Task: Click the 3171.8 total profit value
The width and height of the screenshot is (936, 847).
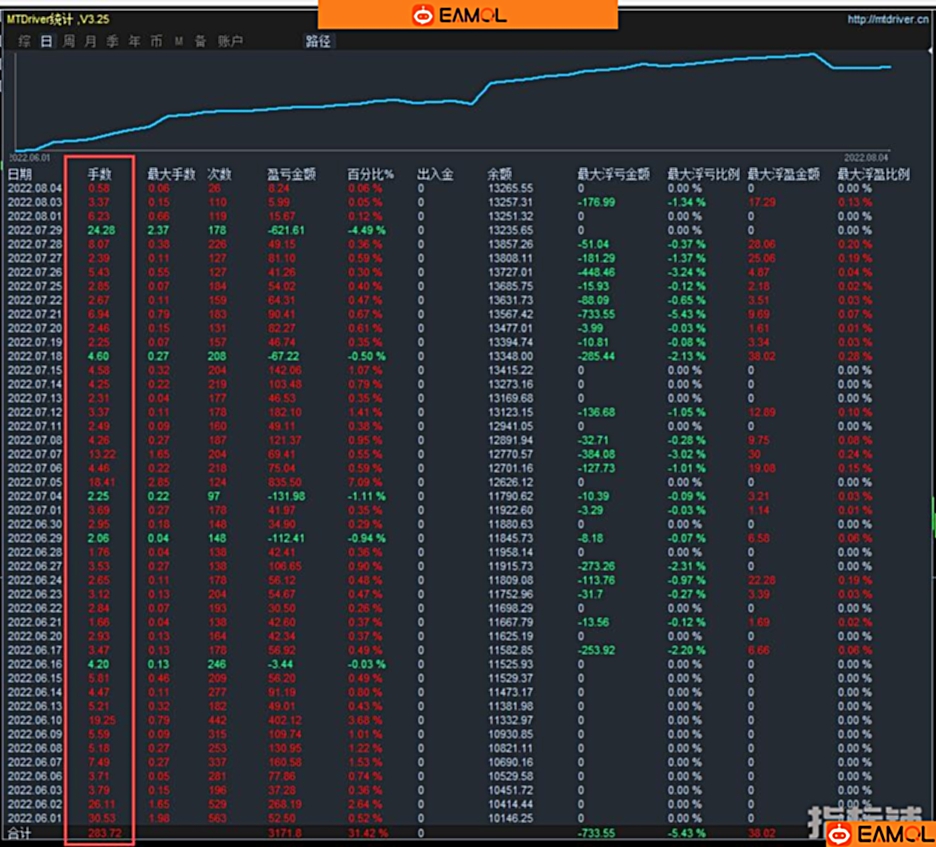Action: 285,833
